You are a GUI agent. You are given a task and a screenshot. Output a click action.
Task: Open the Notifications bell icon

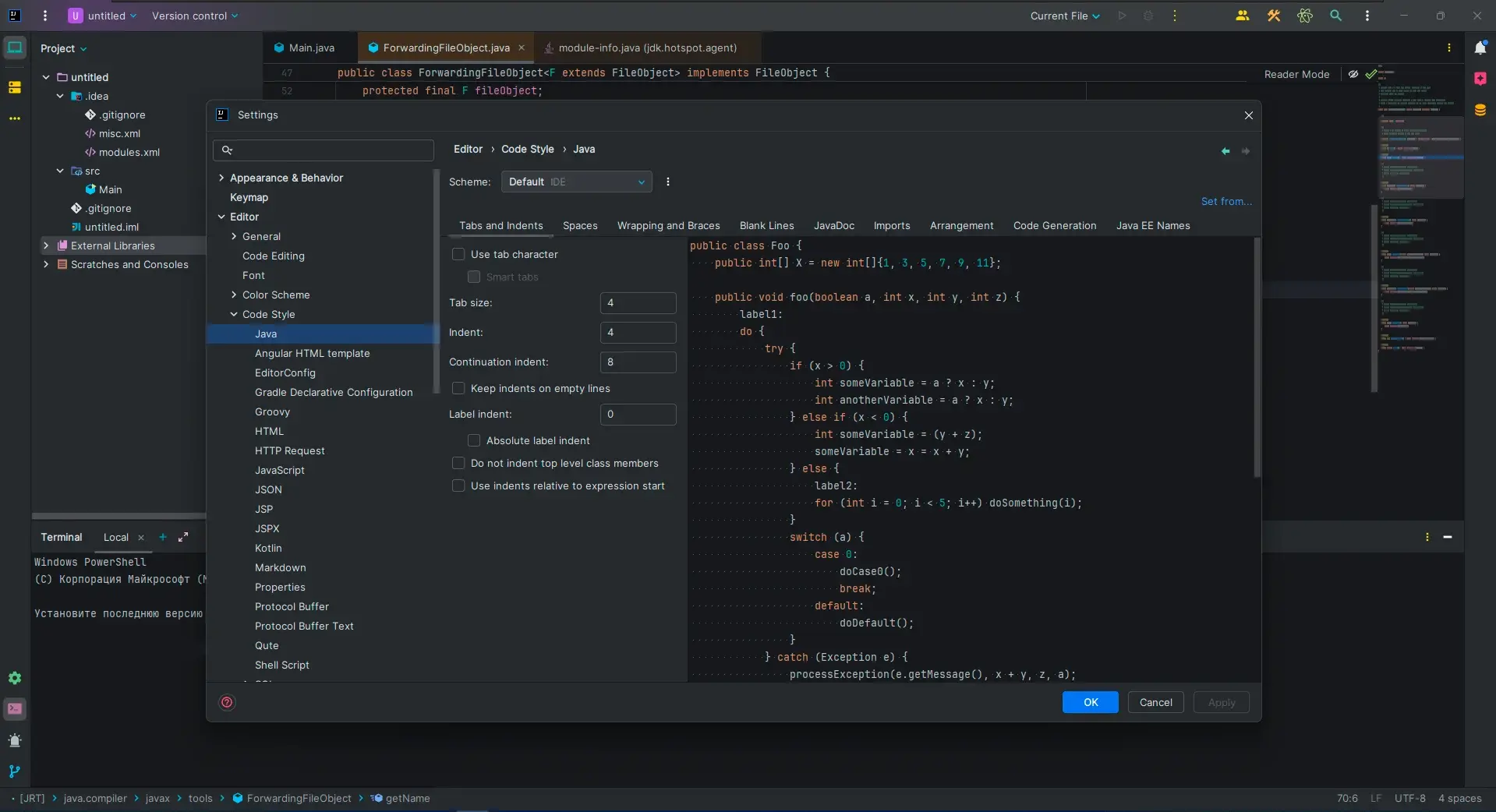1480,48
